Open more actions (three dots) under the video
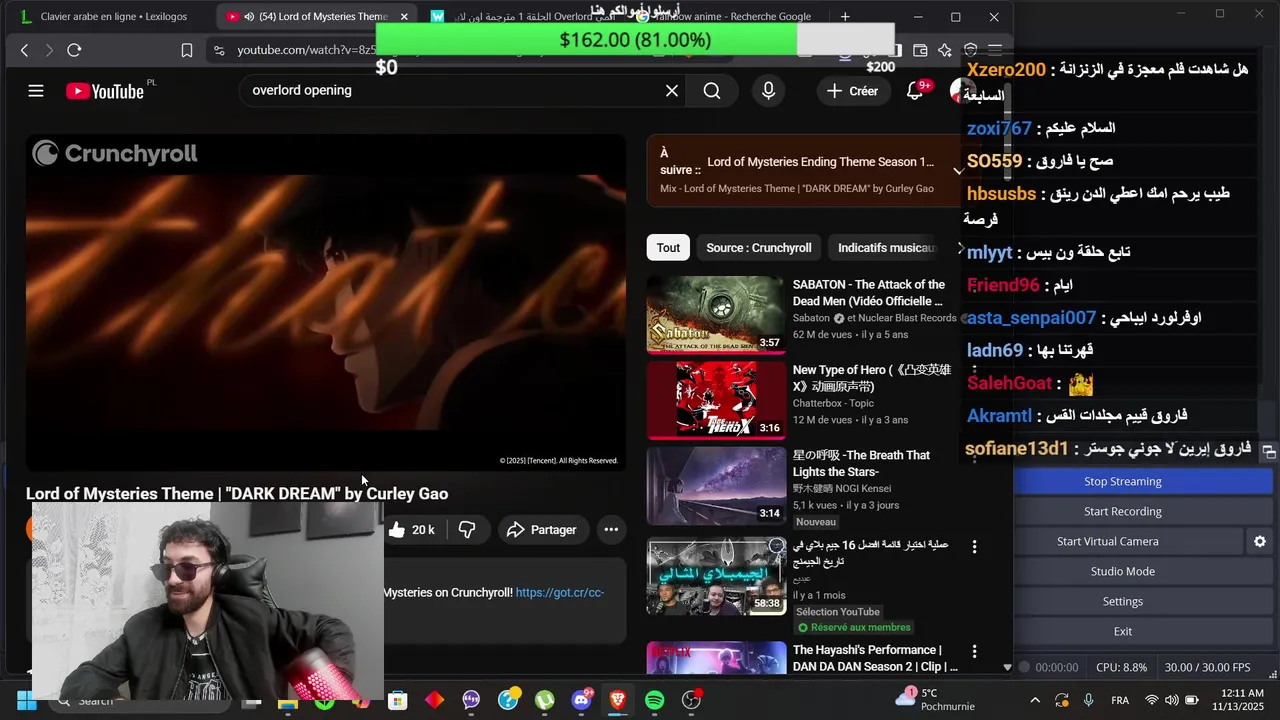The width and height of the screenshot is (1280, 720). pyautogui.click(x=611, y=530)
